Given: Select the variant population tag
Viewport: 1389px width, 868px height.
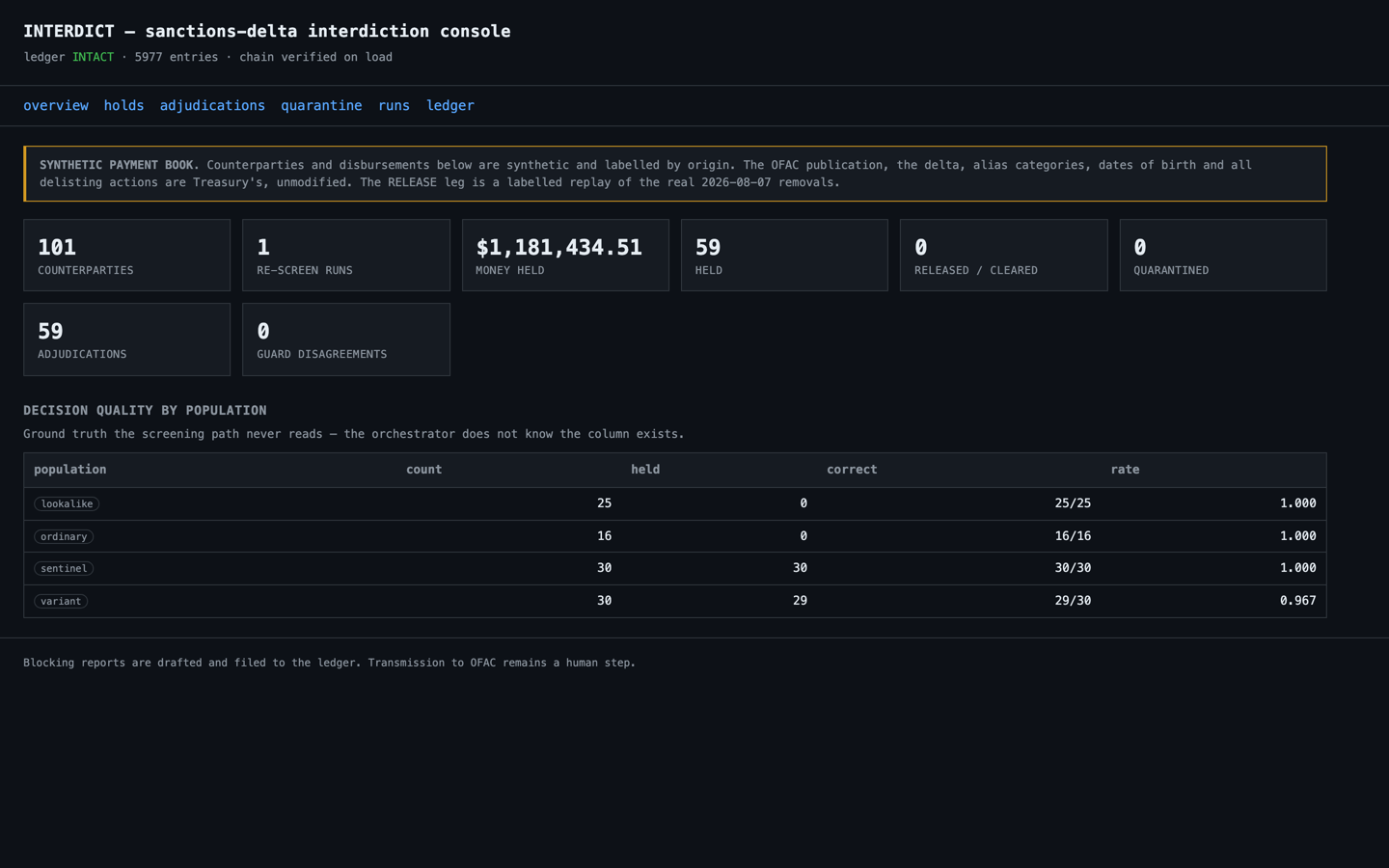Looking at the screenshot, I should point(61,601).
